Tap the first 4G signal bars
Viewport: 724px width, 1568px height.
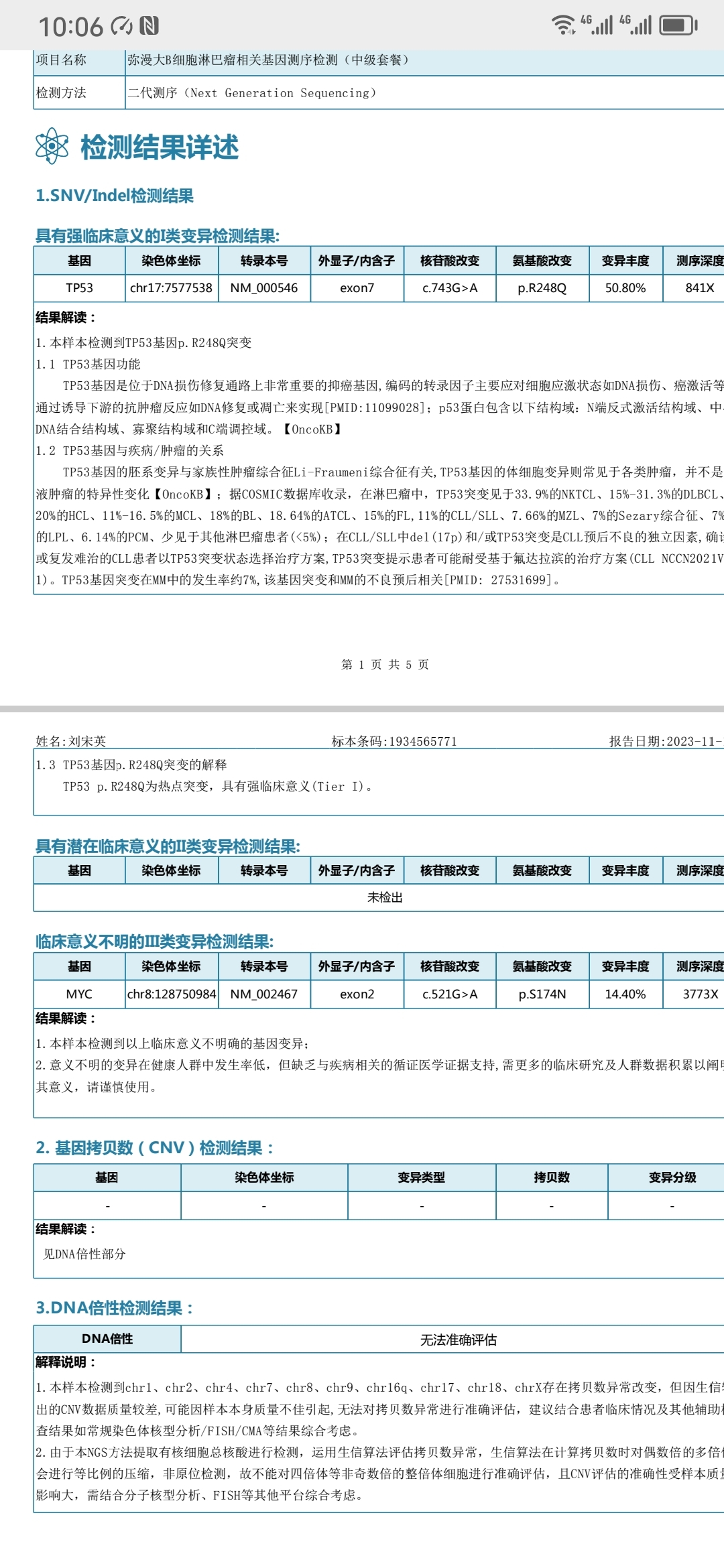(x=597, y=25)
